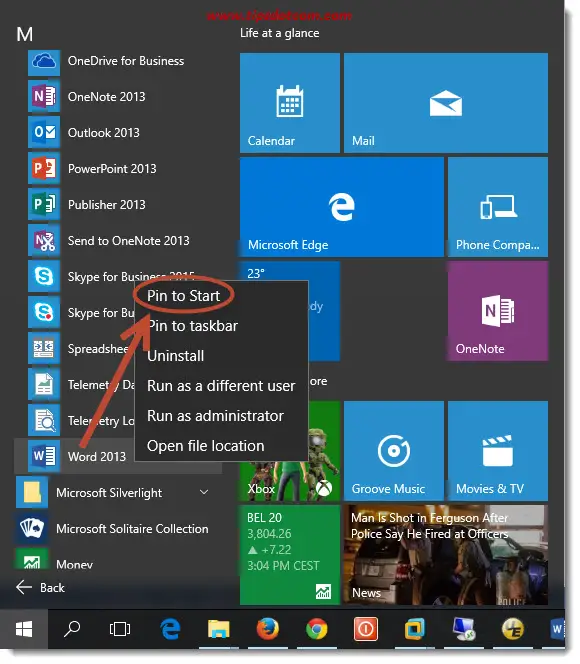Click the letter M group header
This screenshot has height=664, width=580.
click(x=25, y=34)
